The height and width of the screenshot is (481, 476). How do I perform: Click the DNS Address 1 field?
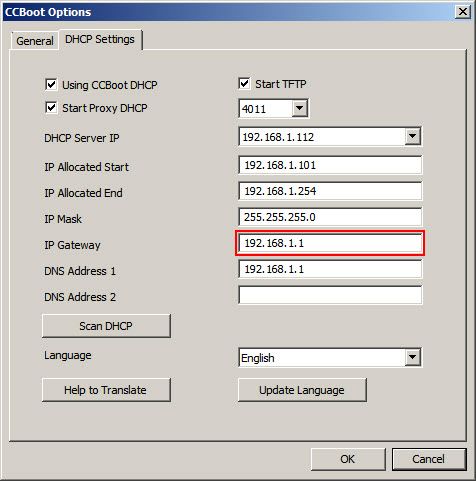pos(330,269)
